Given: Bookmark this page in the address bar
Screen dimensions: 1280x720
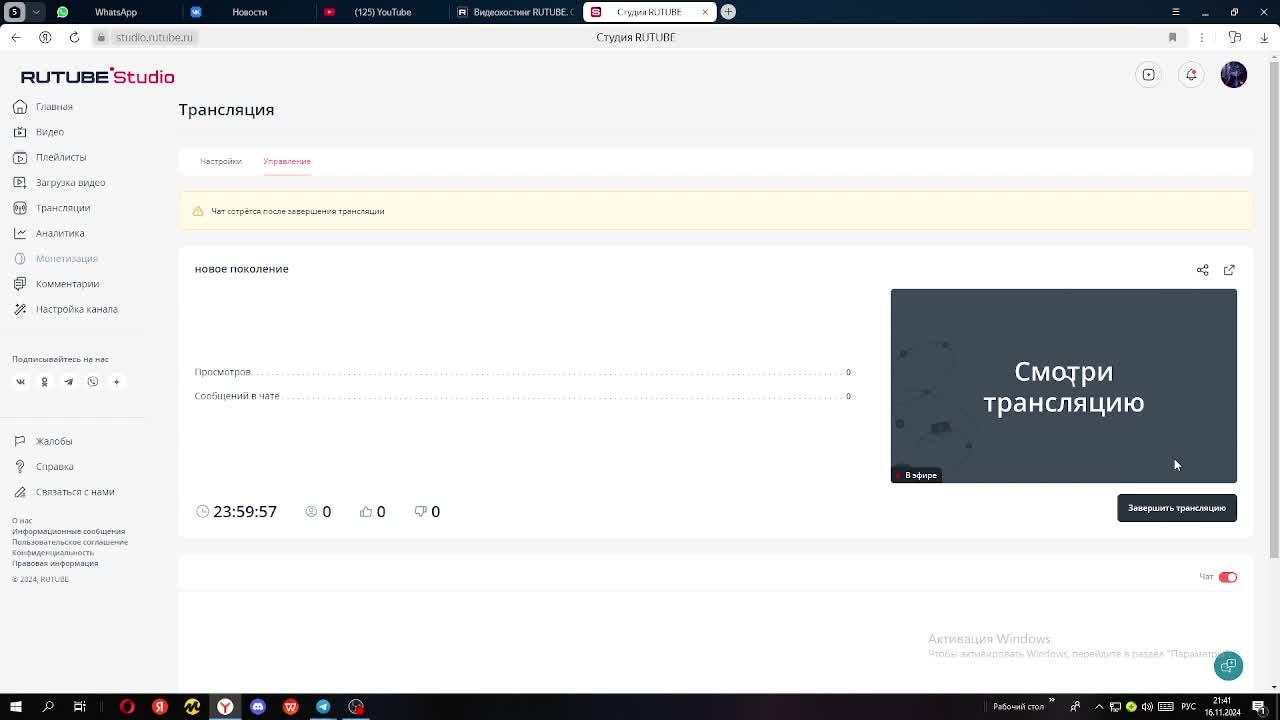Looking at the screenshot, I should click(x=1172, y=37).
